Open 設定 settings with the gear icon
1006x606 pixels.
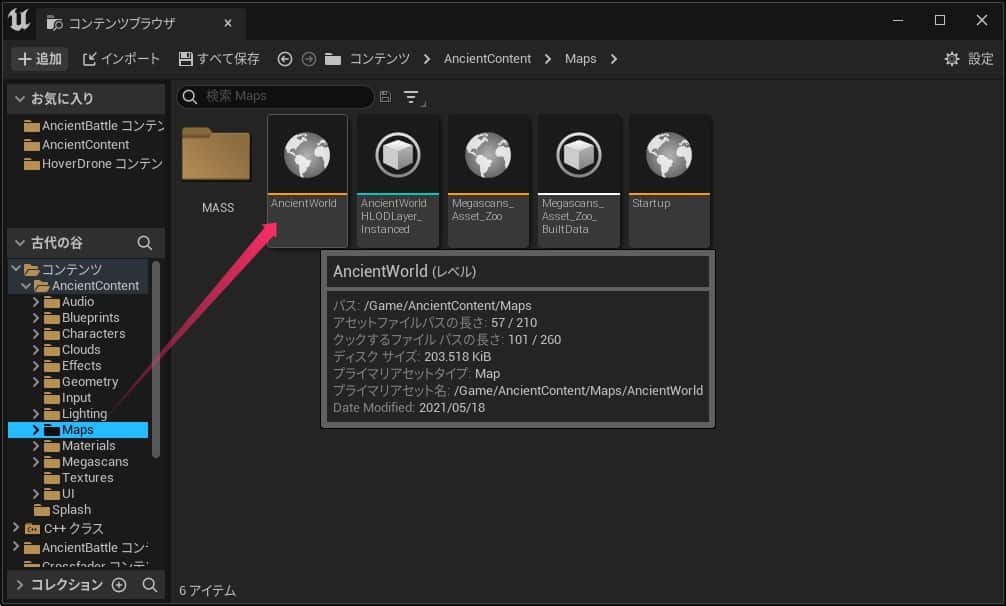pyautogui.click(x=969, y=59)
